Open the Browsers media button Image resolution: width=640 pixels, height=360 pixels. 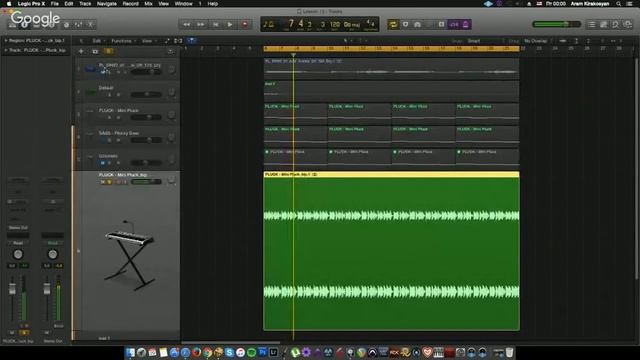pos(628,24)
